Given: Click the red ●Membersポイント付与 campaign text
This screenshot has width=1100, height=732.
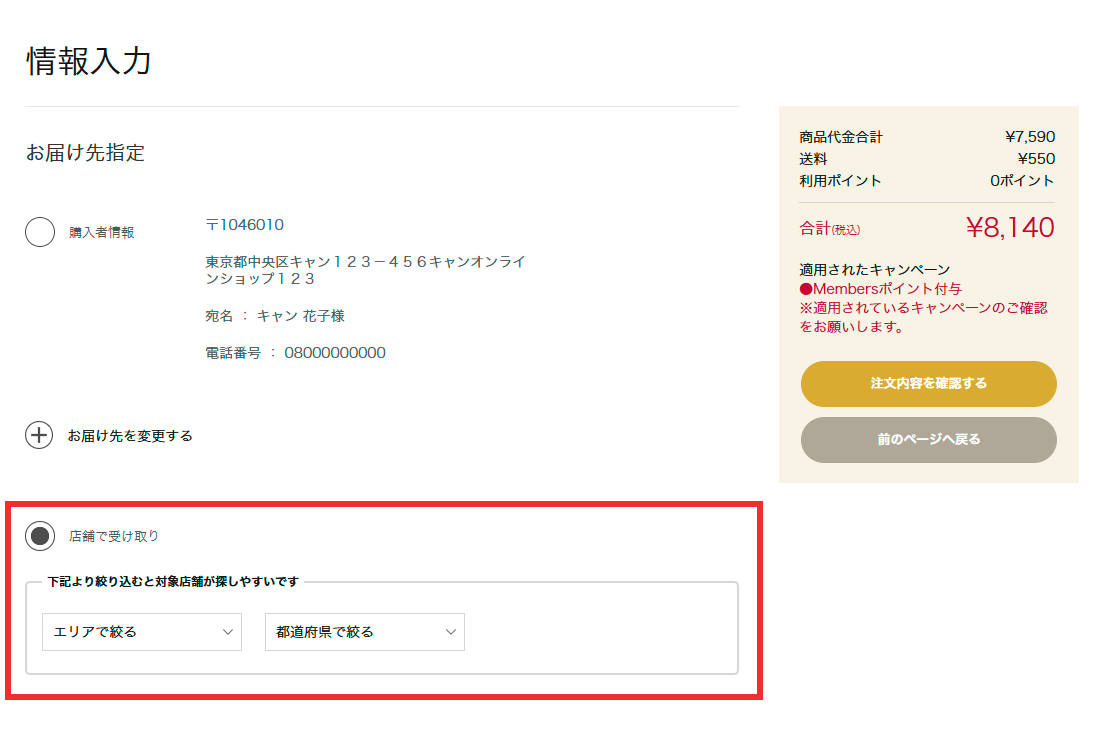Looking at the screenshot, I should 880,289.
